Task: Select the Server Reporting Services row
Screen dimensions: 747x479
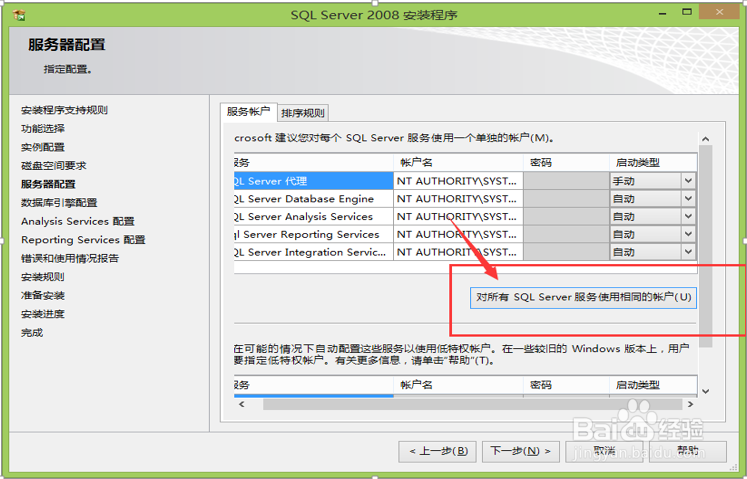Action: point(313,234)
